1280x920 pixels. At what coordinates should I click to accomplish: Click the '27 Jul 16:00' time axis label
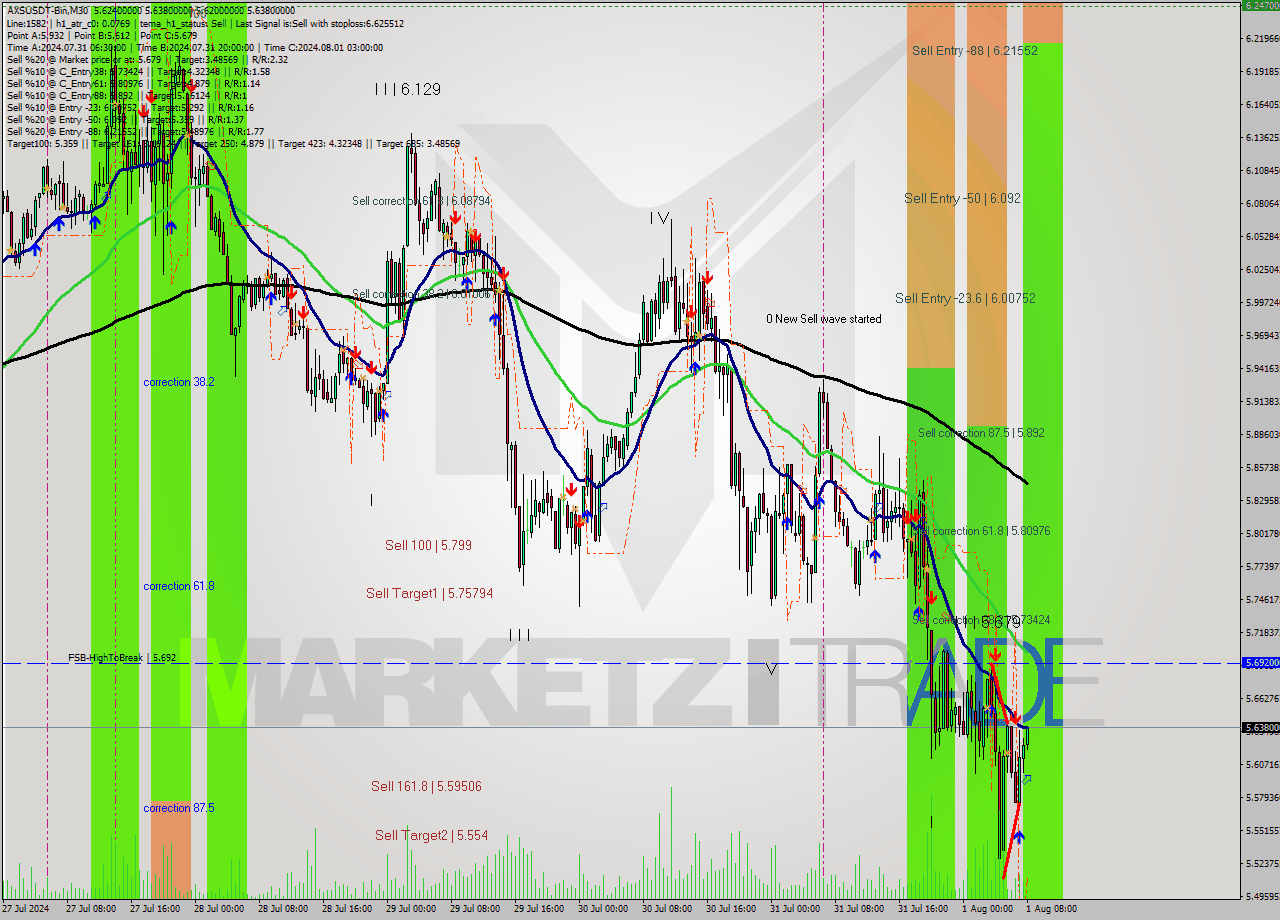coord(154,909)
